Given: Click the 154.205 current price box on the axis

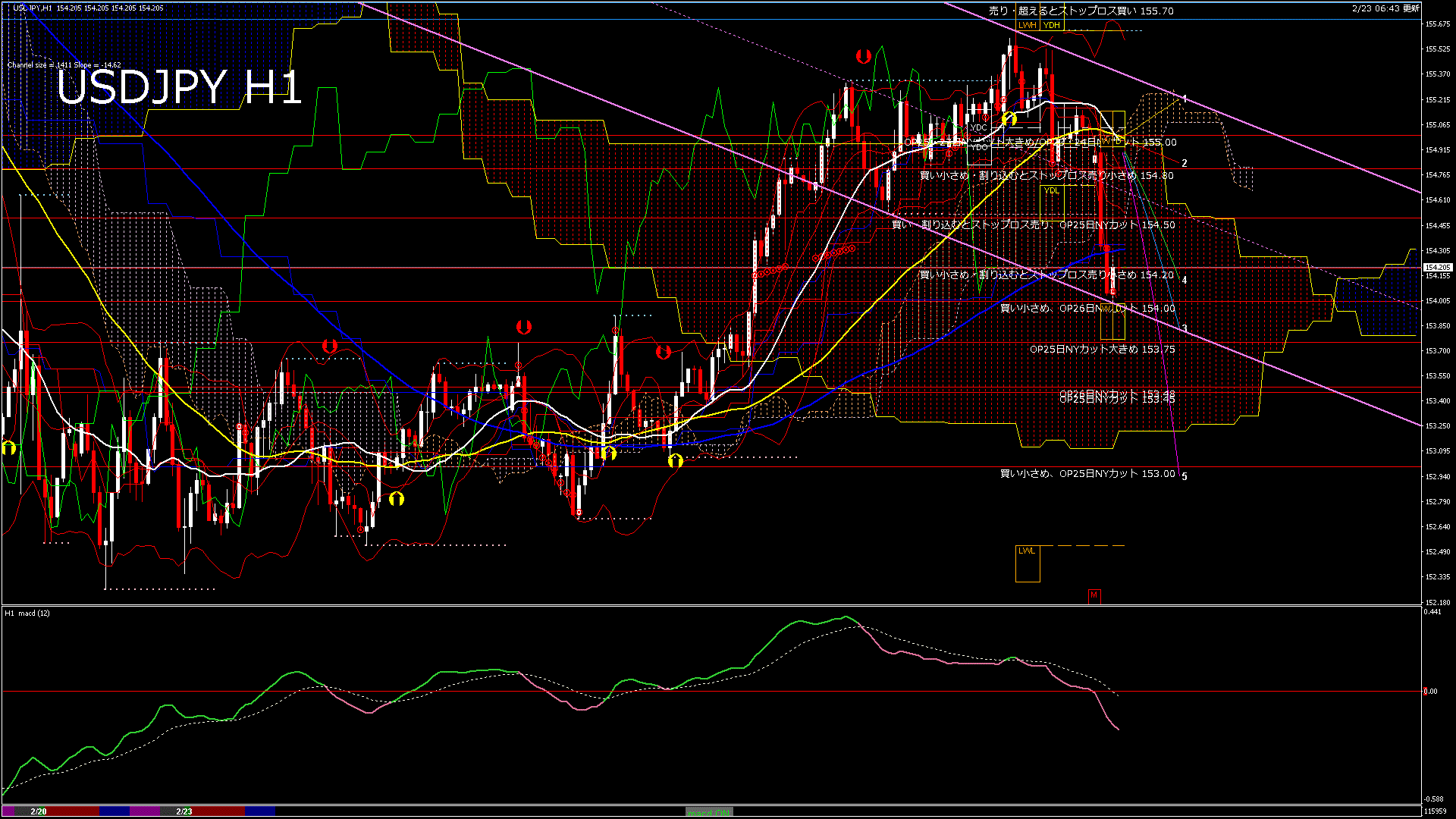Looking at the screenshot, I should coord(1439,267).
